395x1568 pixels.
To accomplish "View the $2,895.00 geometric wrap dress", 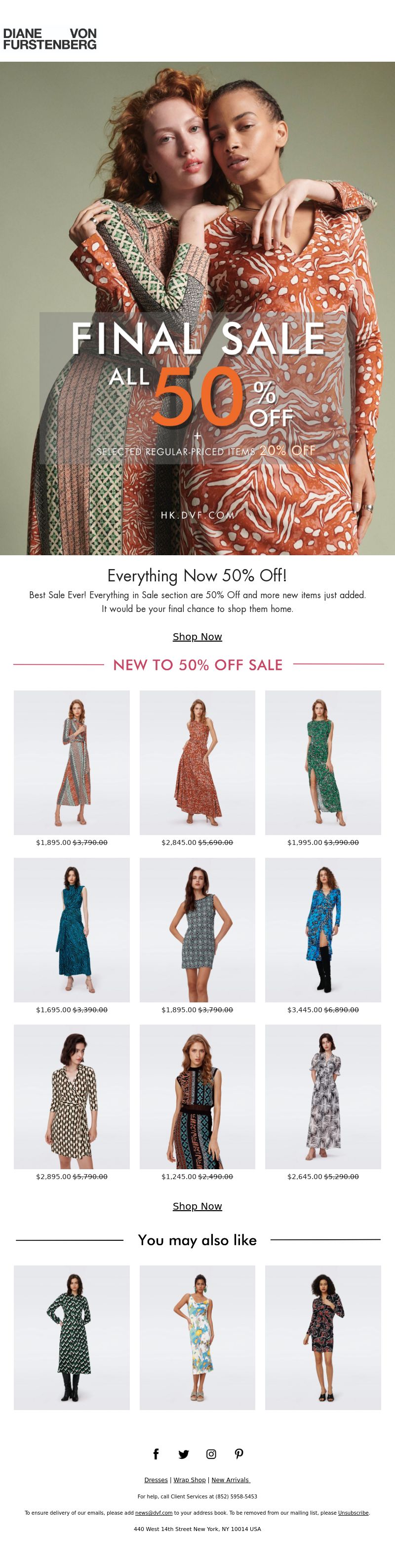I will [72, 1096].
